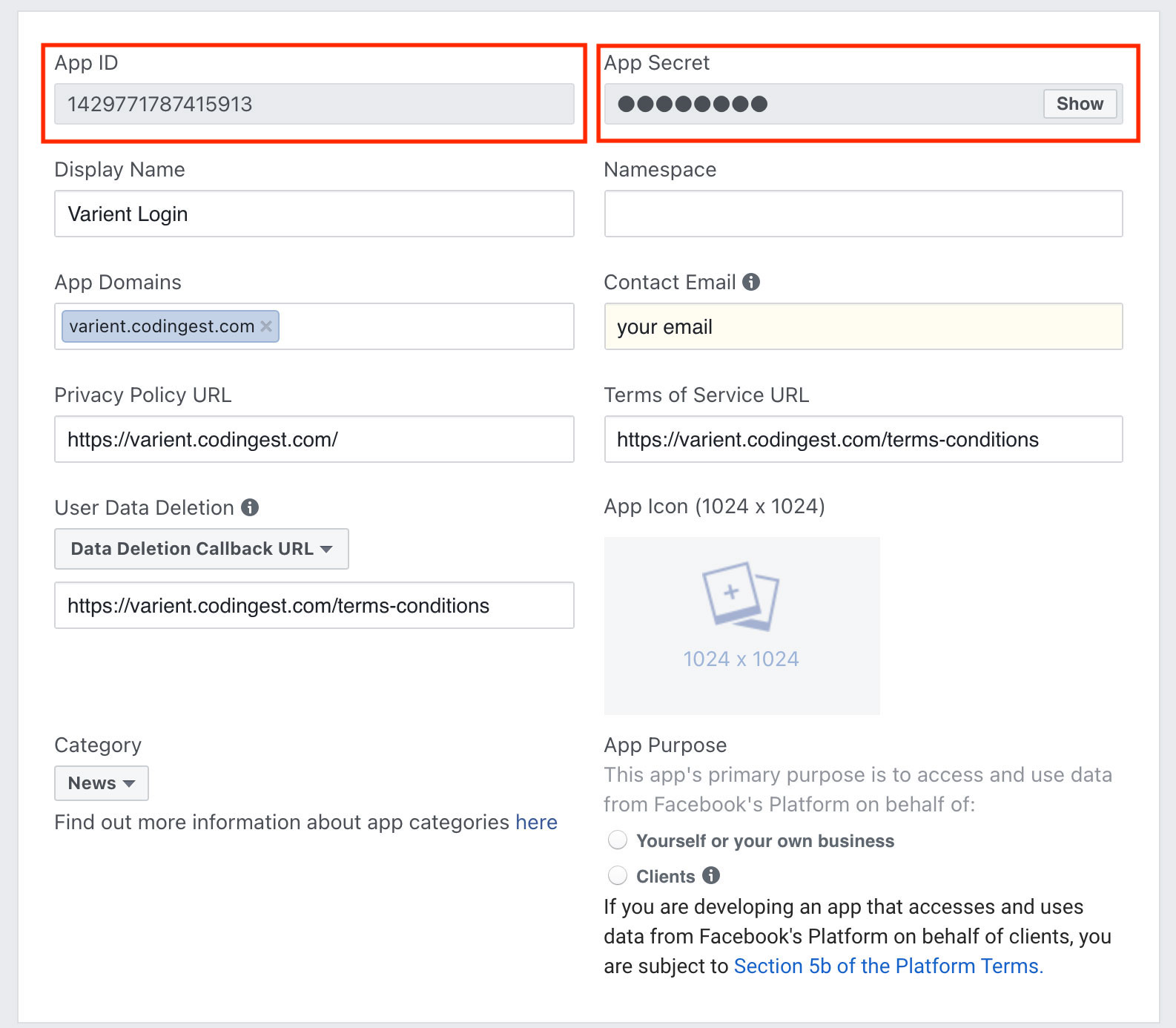Viewport: 1176px width, 1028px height.
Task: Click the User Data Deletion info icon
Action: (250, 507)
